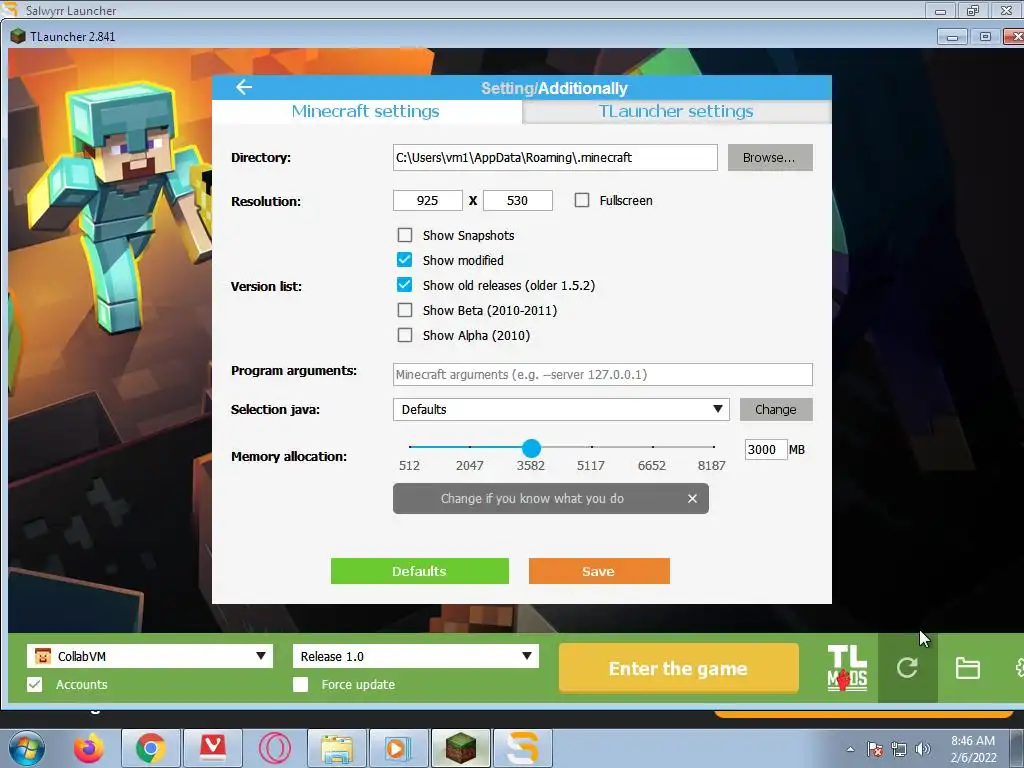This screenshot has width=1024, height=768.
Task: Click the network tray icon
Action: 899,749
